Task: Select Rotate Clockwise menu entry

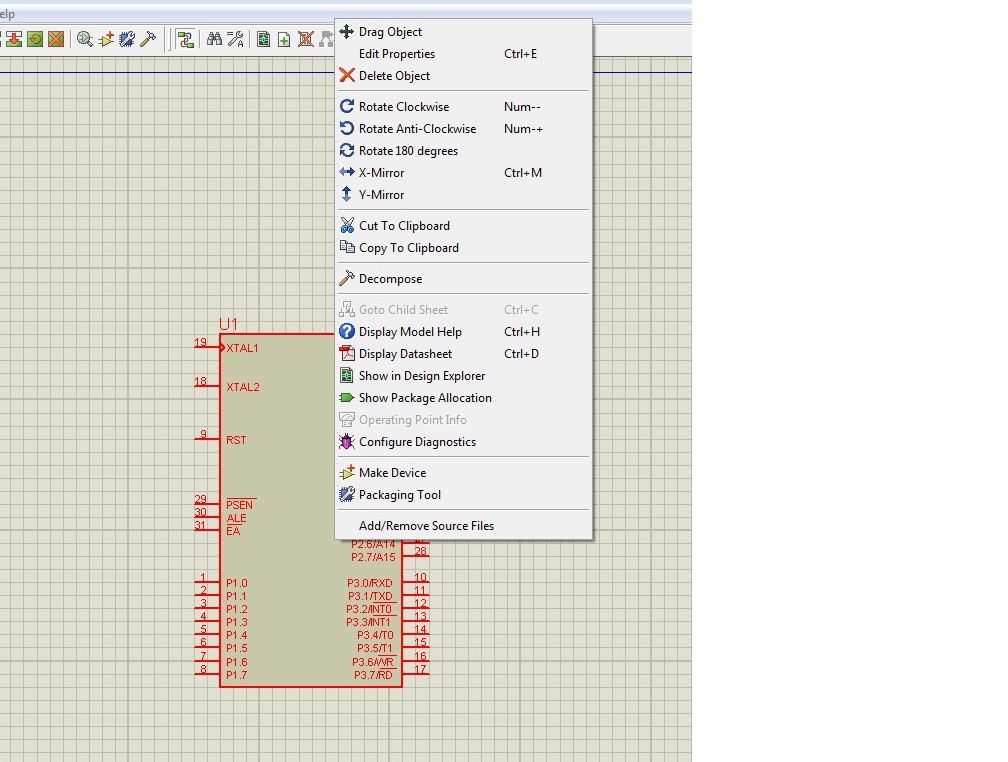Action: point(404,107)
